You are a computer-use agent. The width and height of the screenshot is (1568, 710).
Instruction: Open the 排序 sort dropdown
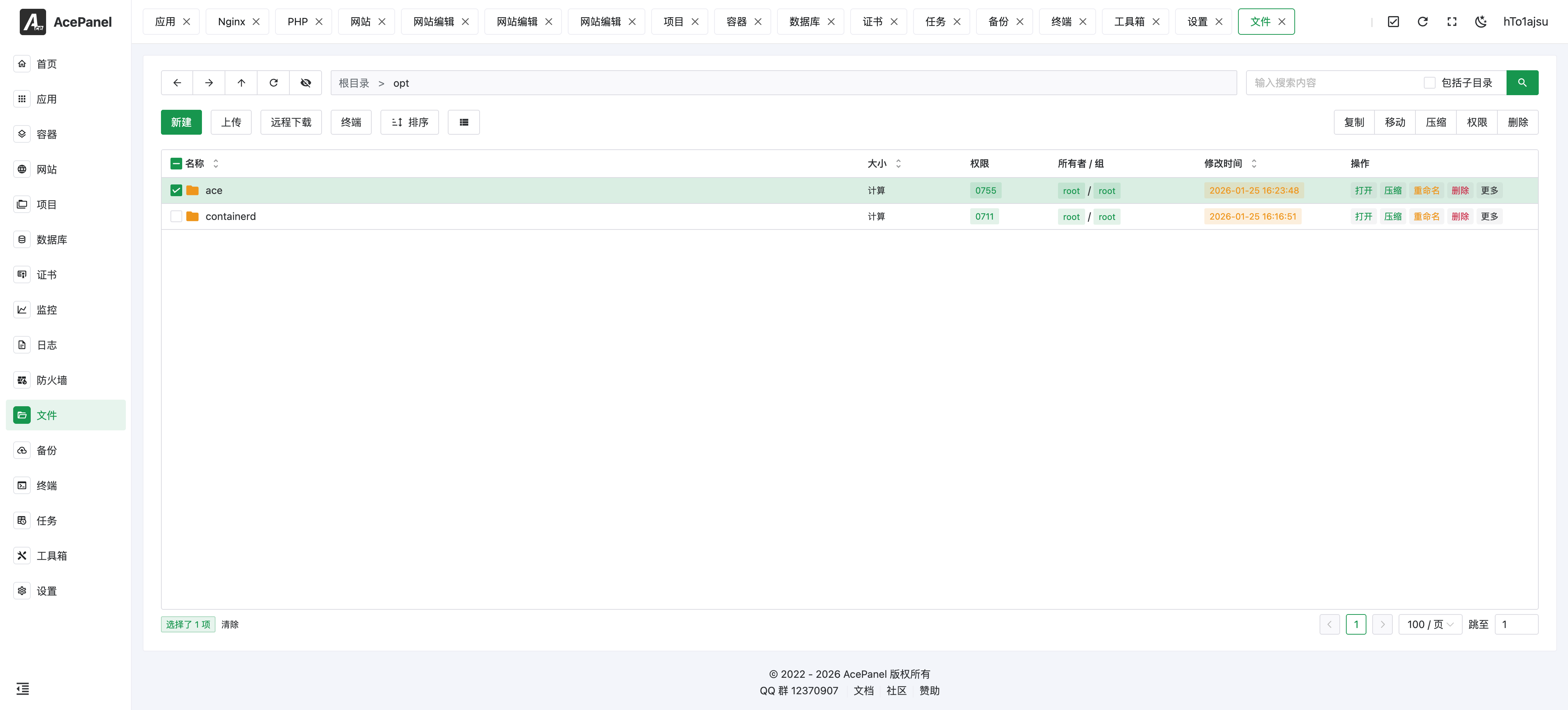tap(410, 122)
